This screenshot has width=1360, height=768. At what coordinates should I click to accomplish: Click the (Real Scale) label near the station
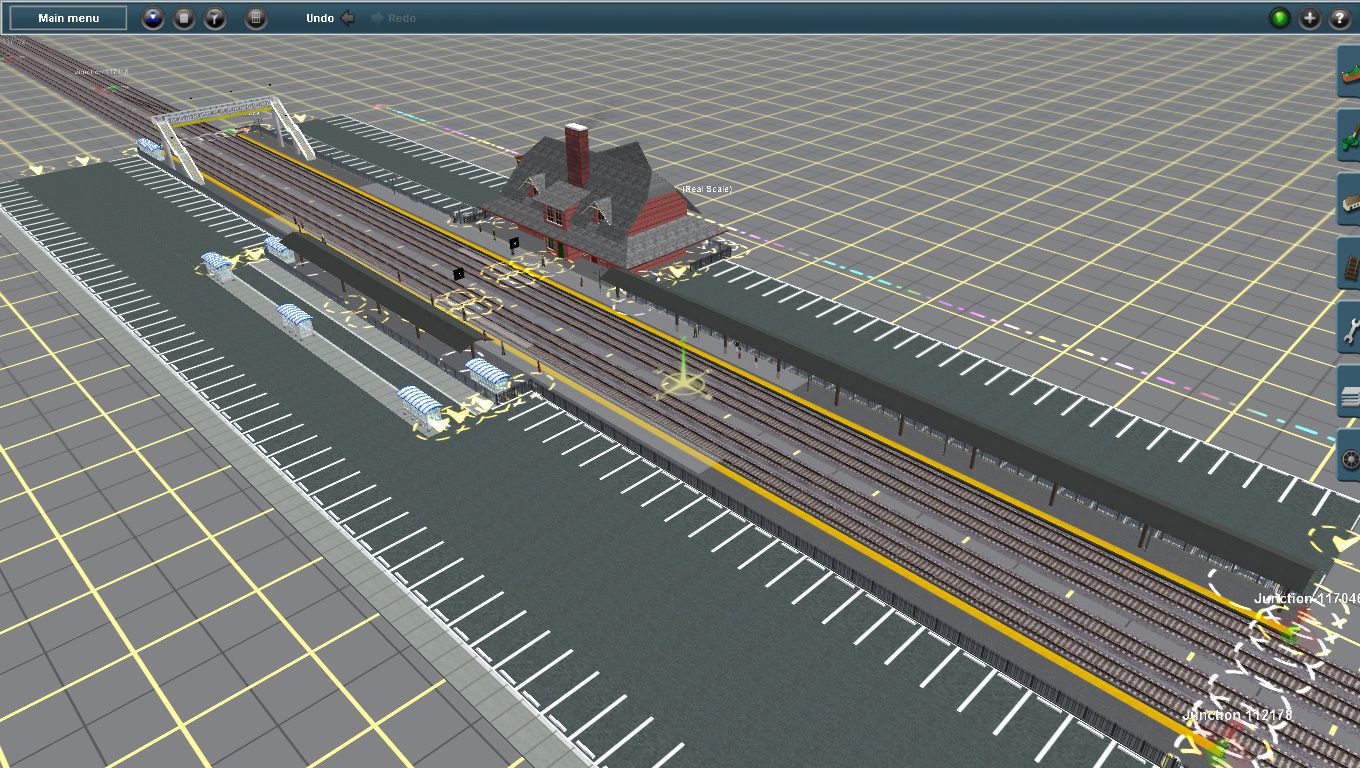coord(708,189)
